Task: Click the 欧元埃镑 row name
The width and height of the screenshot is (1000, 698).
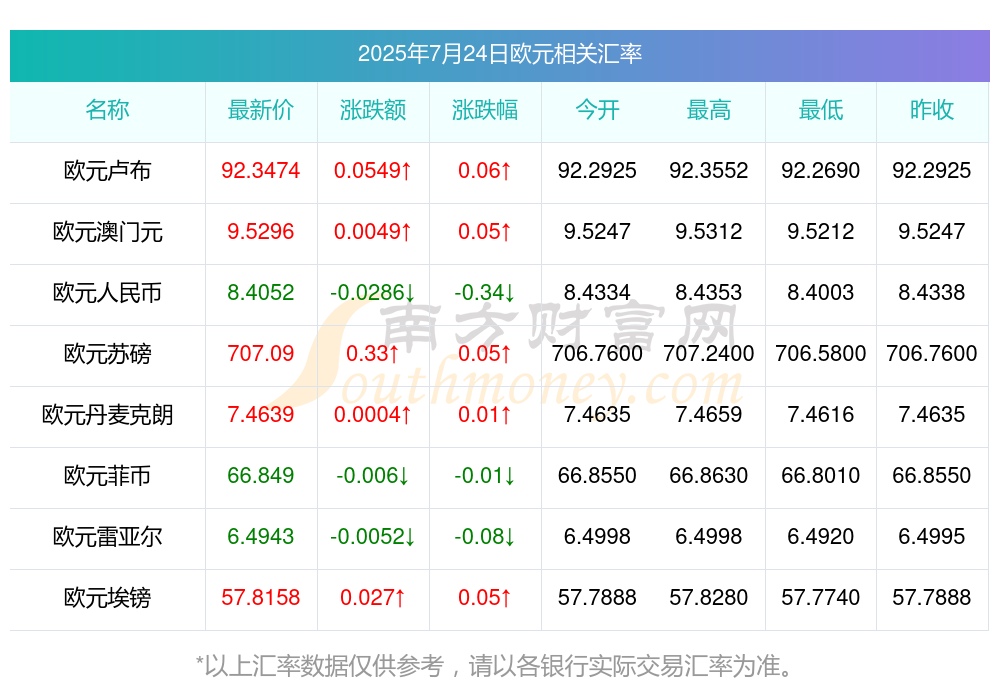Action: [107, 598]
